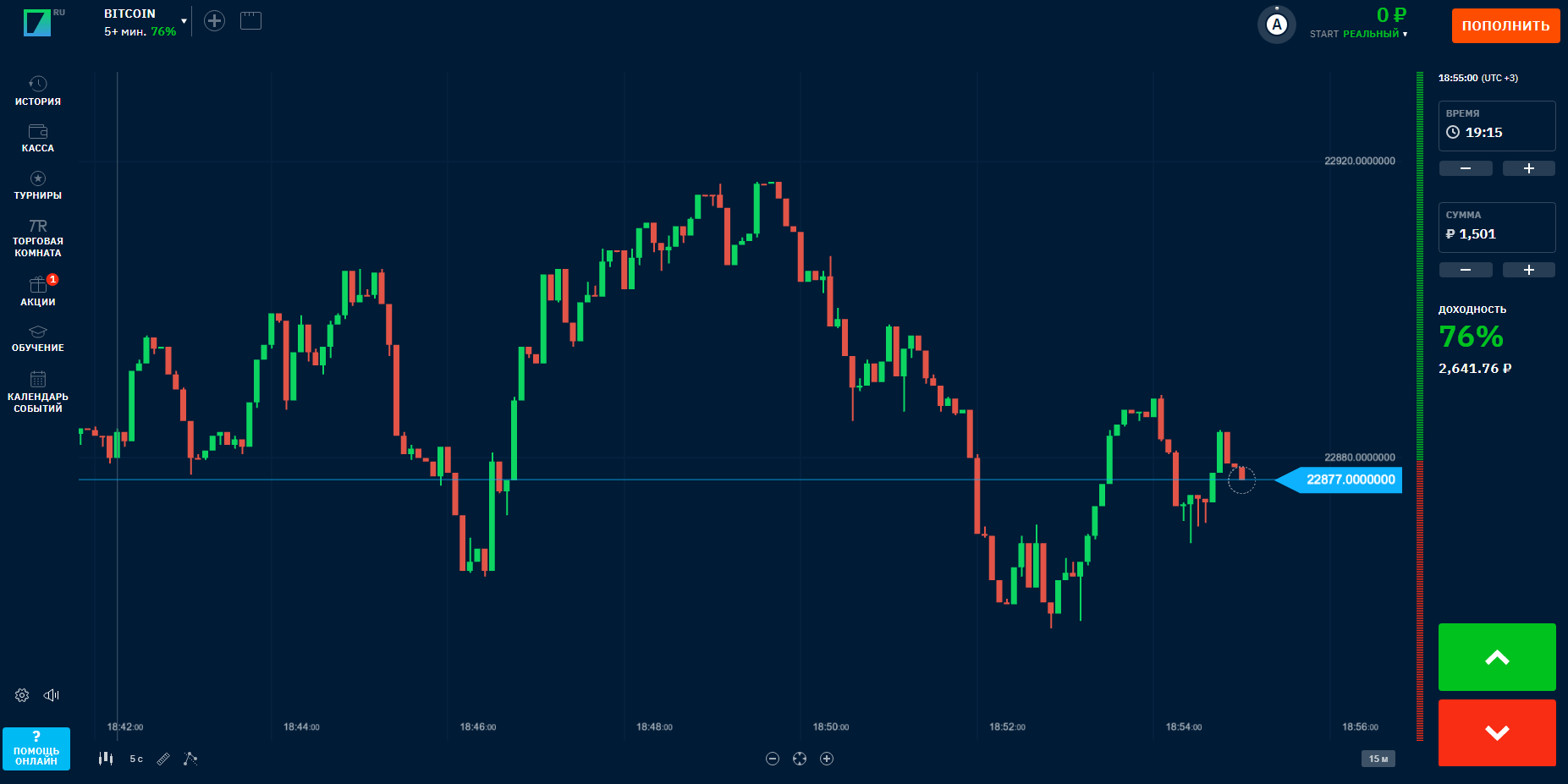This screenshot has width=1568, height=784.
Task: Click the orange ПОПОЛНИТЬ deposit button
Action: 1505,26
